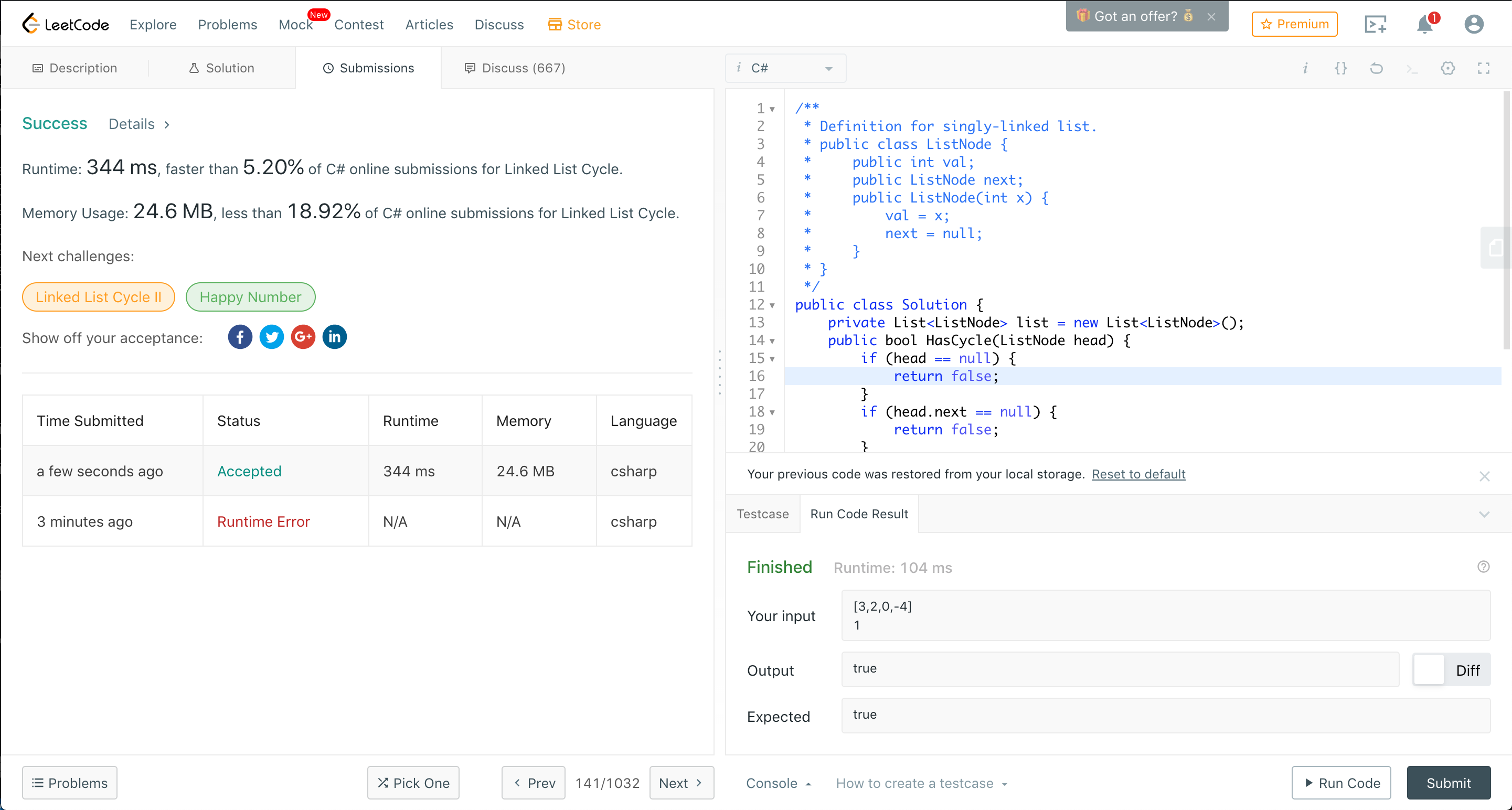Click the Output field showing true
The height and width of the screenshot is (810, 1512).
pyautogui.click(x=1120, y=669)
